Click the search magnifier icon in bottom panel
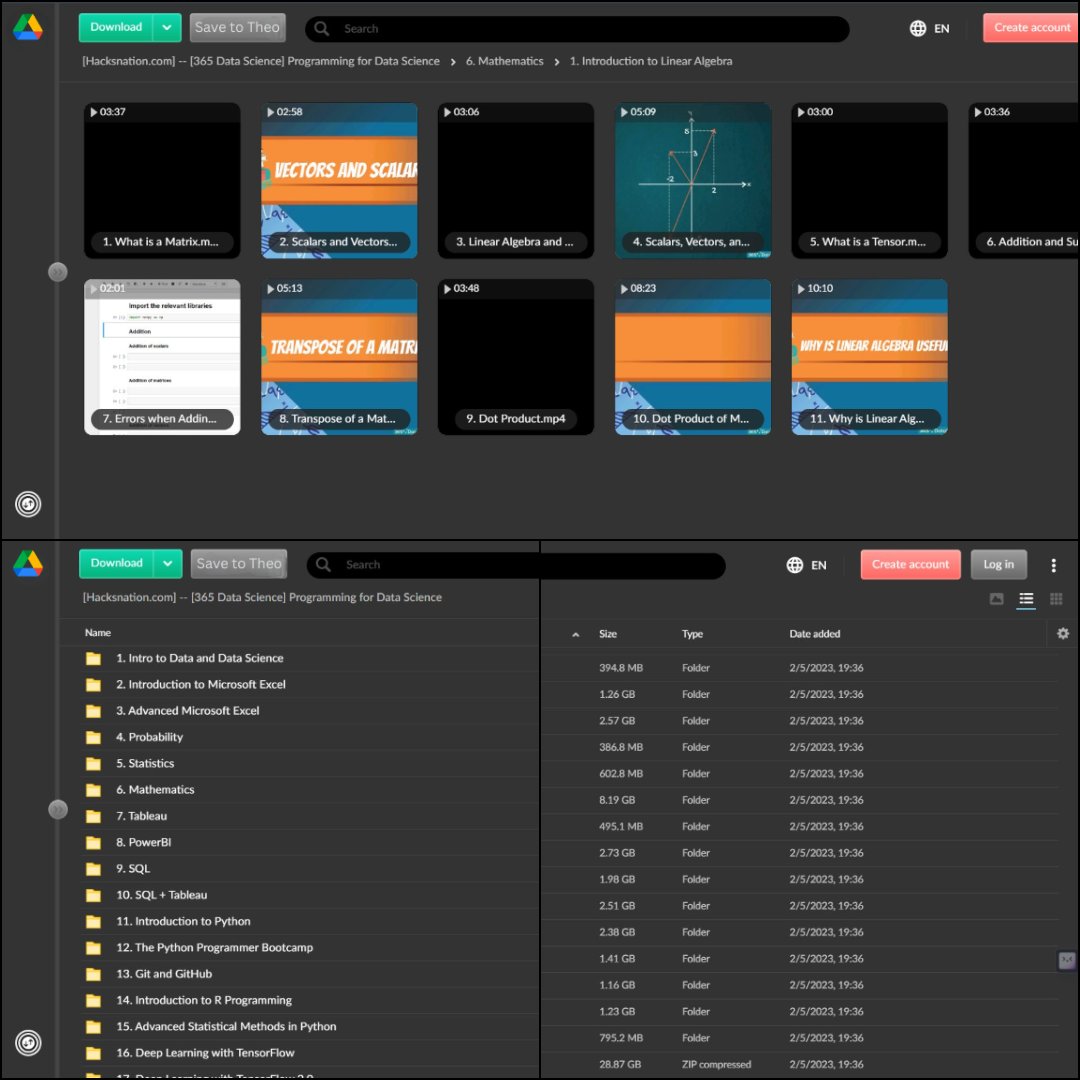The image size is (1080, 1080). pos(322,565)
